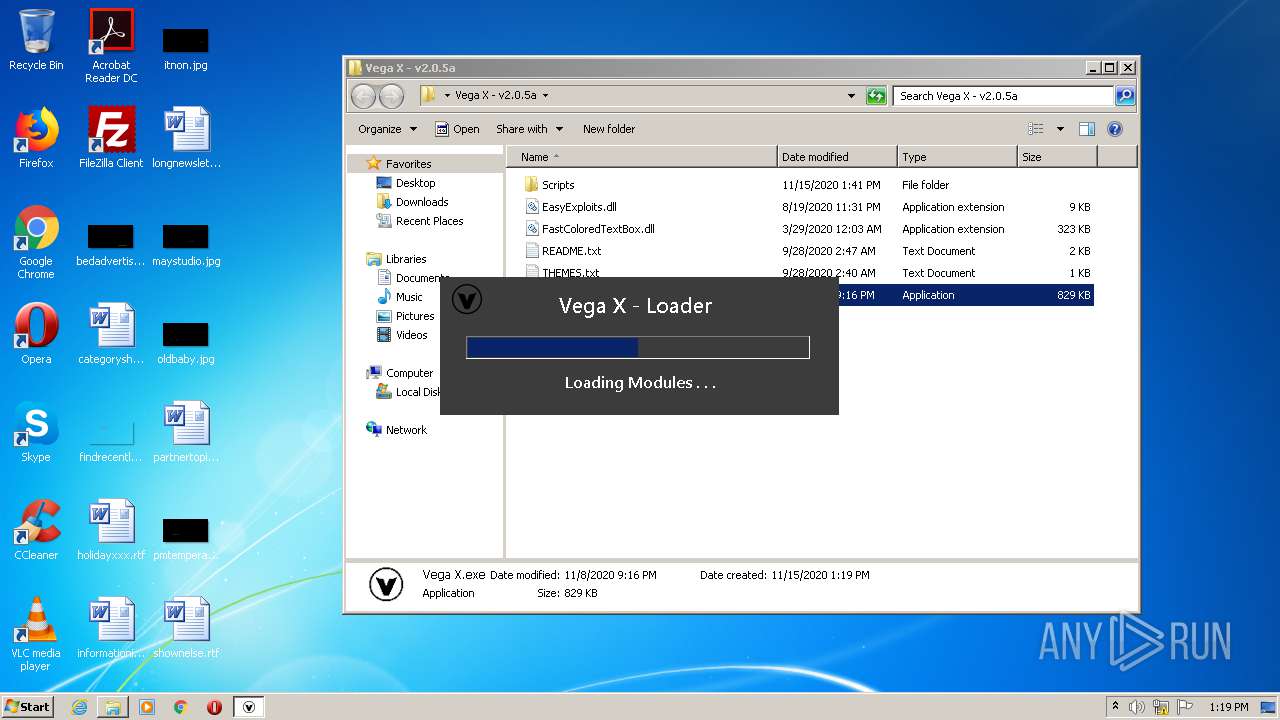Open the Start menu

pos(28,707)
